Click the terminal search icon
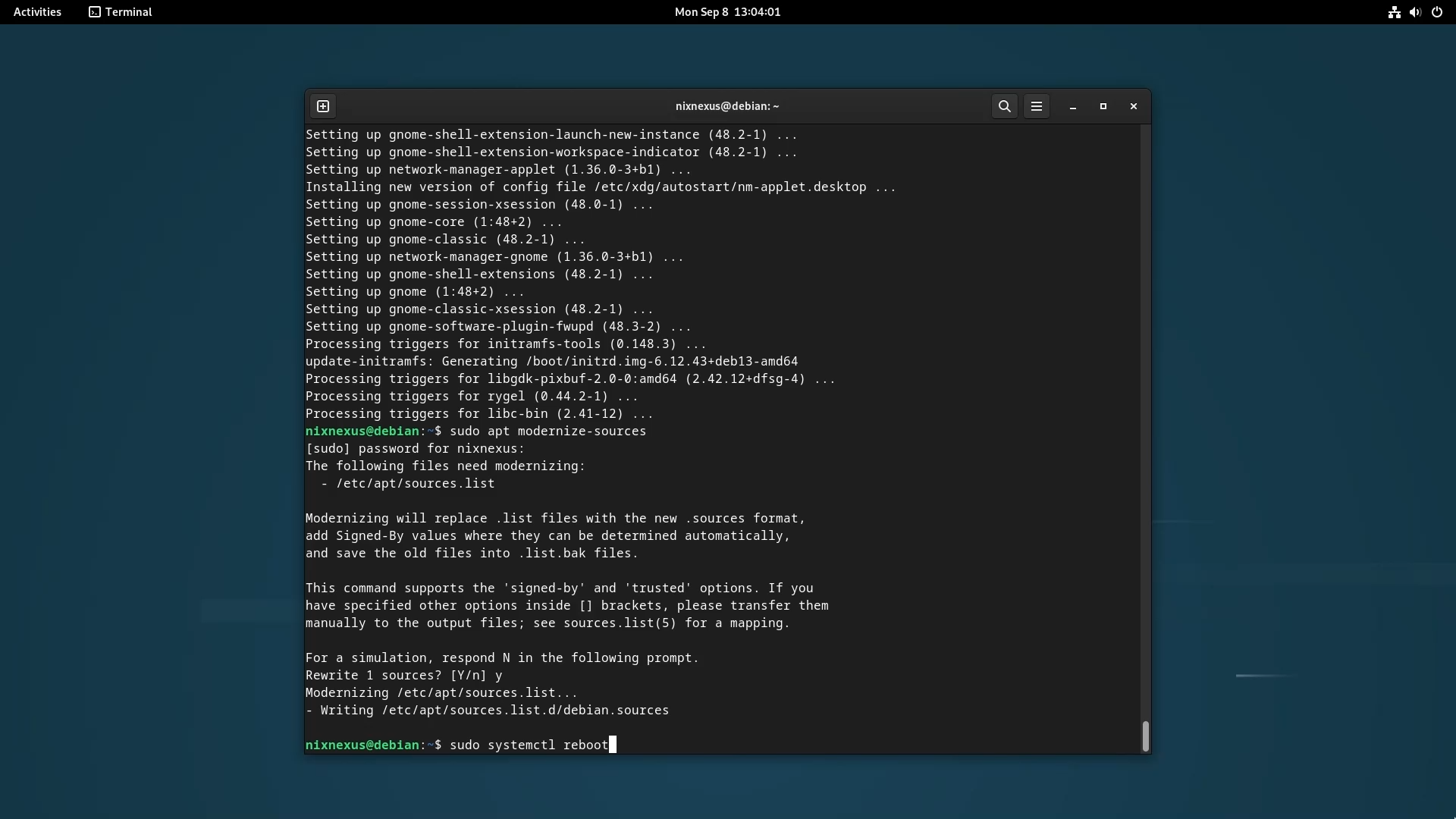This screenshot has height=819, width=1456. click(1005, 106)
